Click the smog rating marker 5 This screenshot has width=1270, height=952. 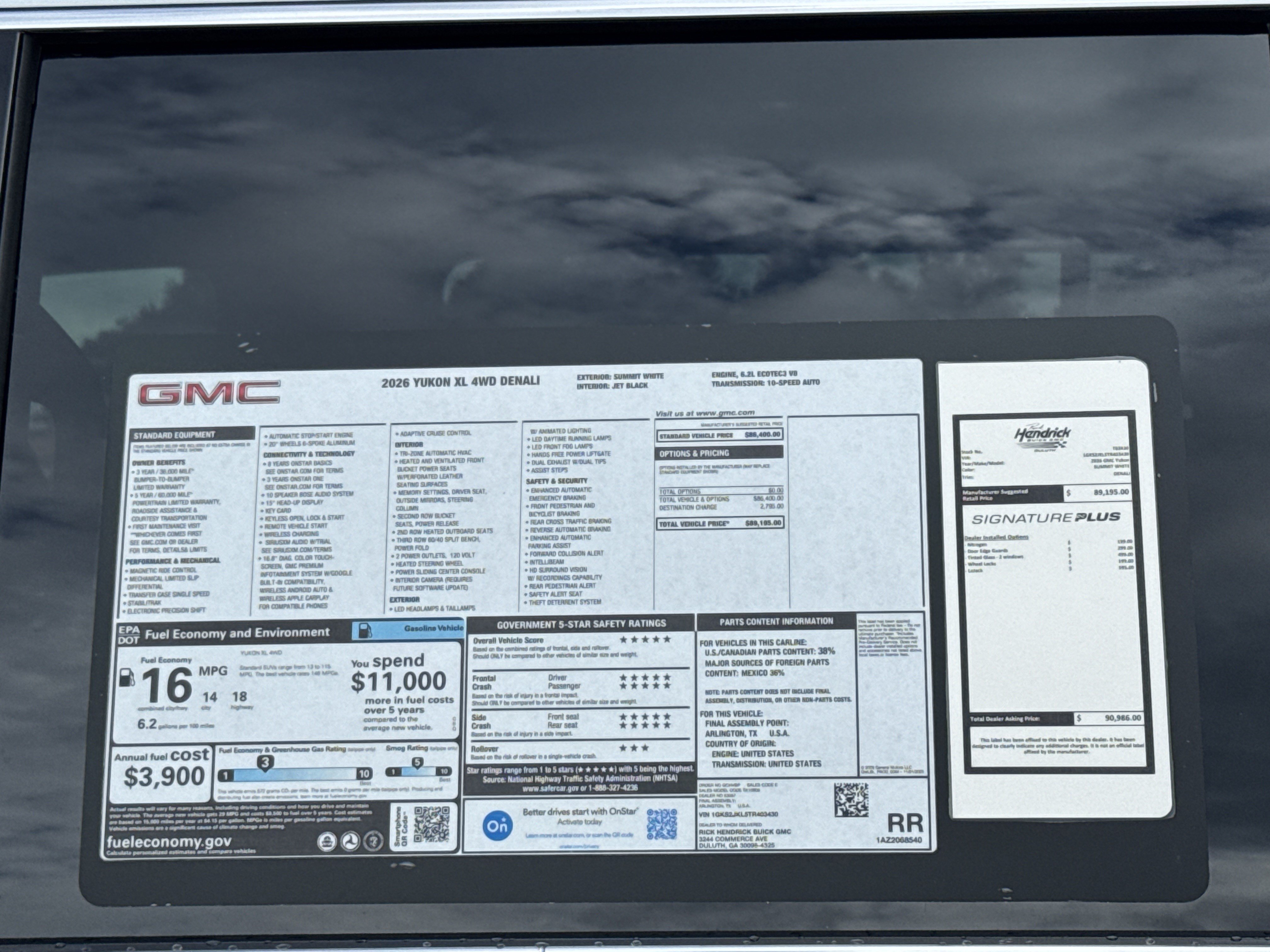click(417, 762)
